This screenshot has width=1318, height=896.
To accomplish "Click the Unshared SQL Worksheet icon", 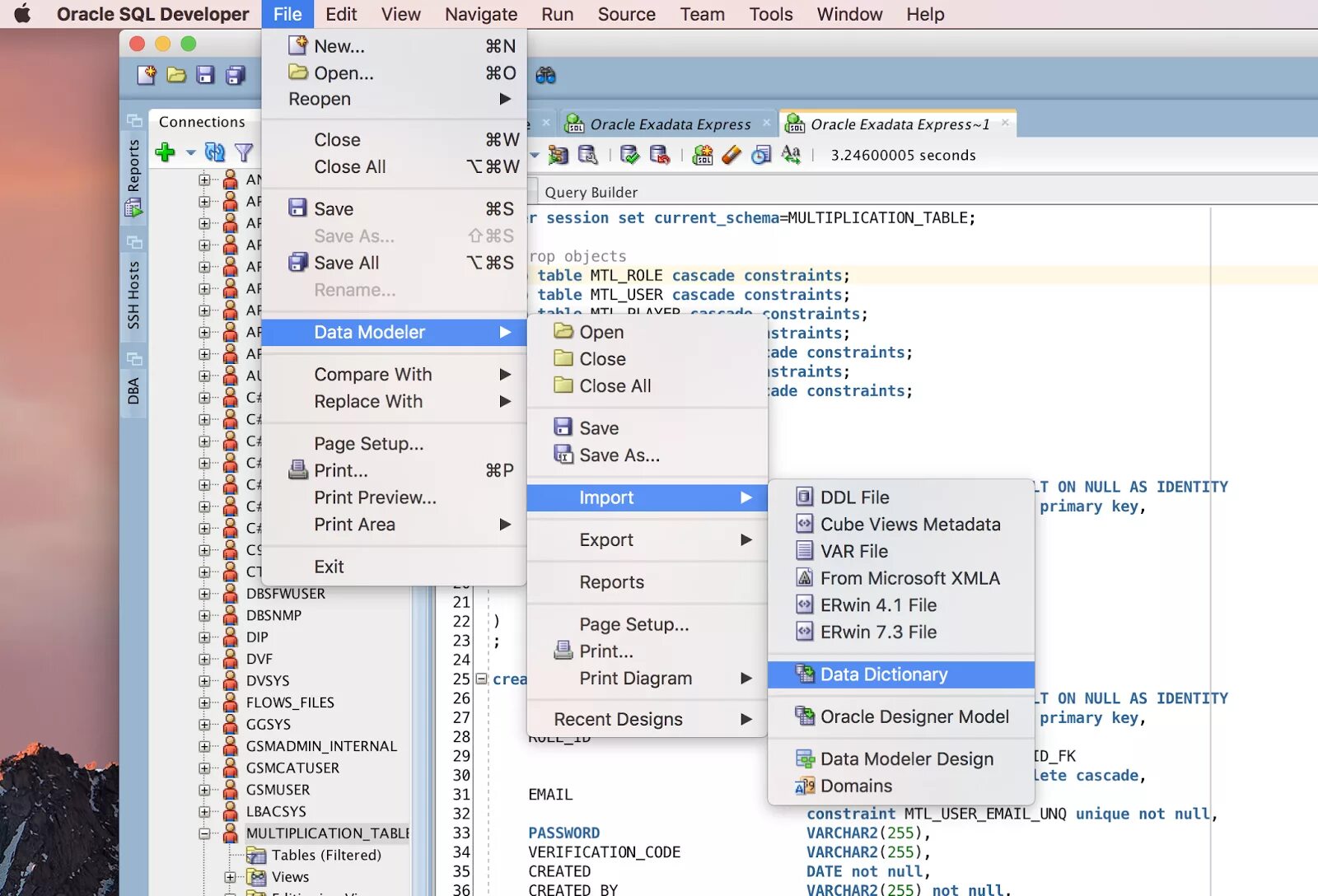I will [703, 155].
